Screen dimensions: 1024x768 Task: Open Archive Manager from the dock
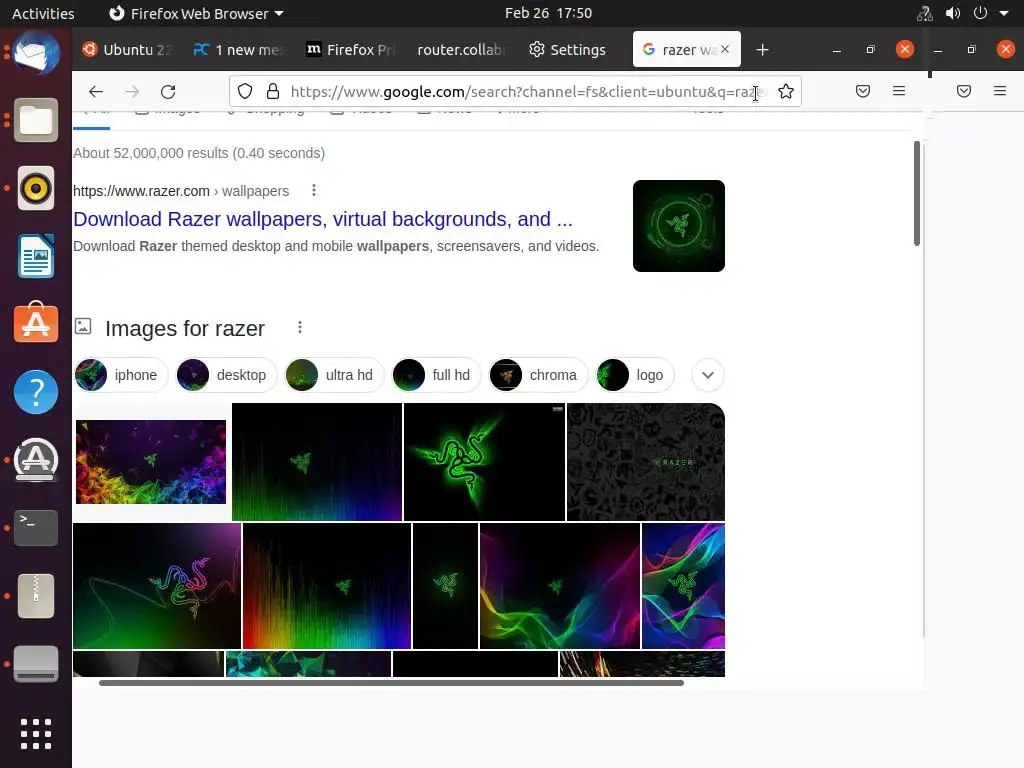(36, 596)
